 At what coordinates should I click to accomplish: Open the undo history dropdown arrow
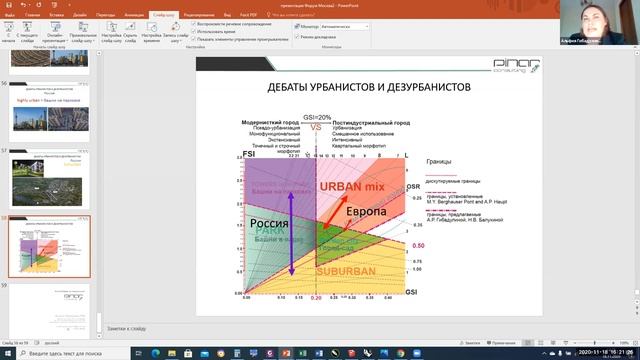[30, 5]
